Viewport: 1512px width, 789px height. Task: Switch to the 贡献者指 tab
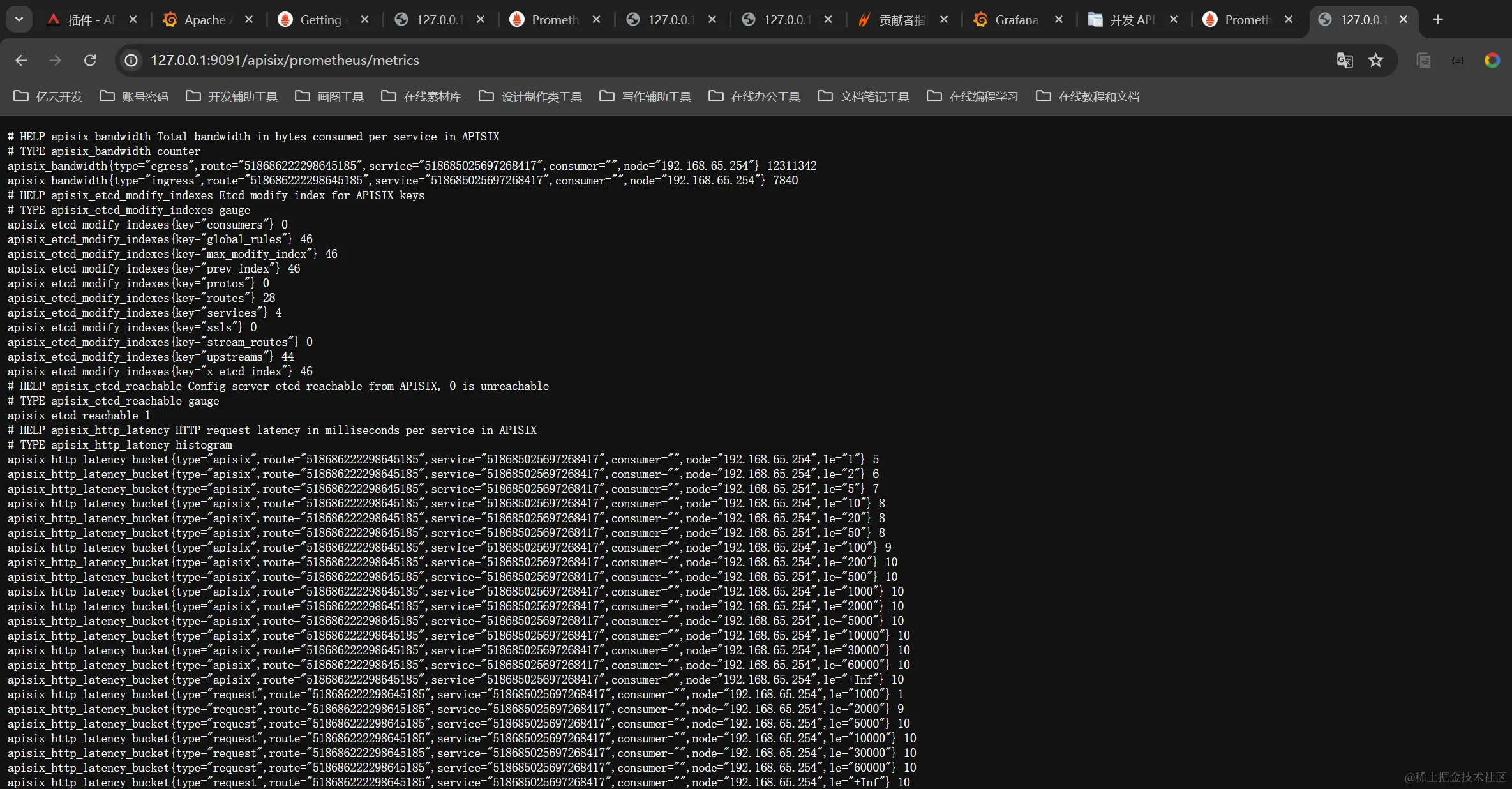tap(900, 19)
